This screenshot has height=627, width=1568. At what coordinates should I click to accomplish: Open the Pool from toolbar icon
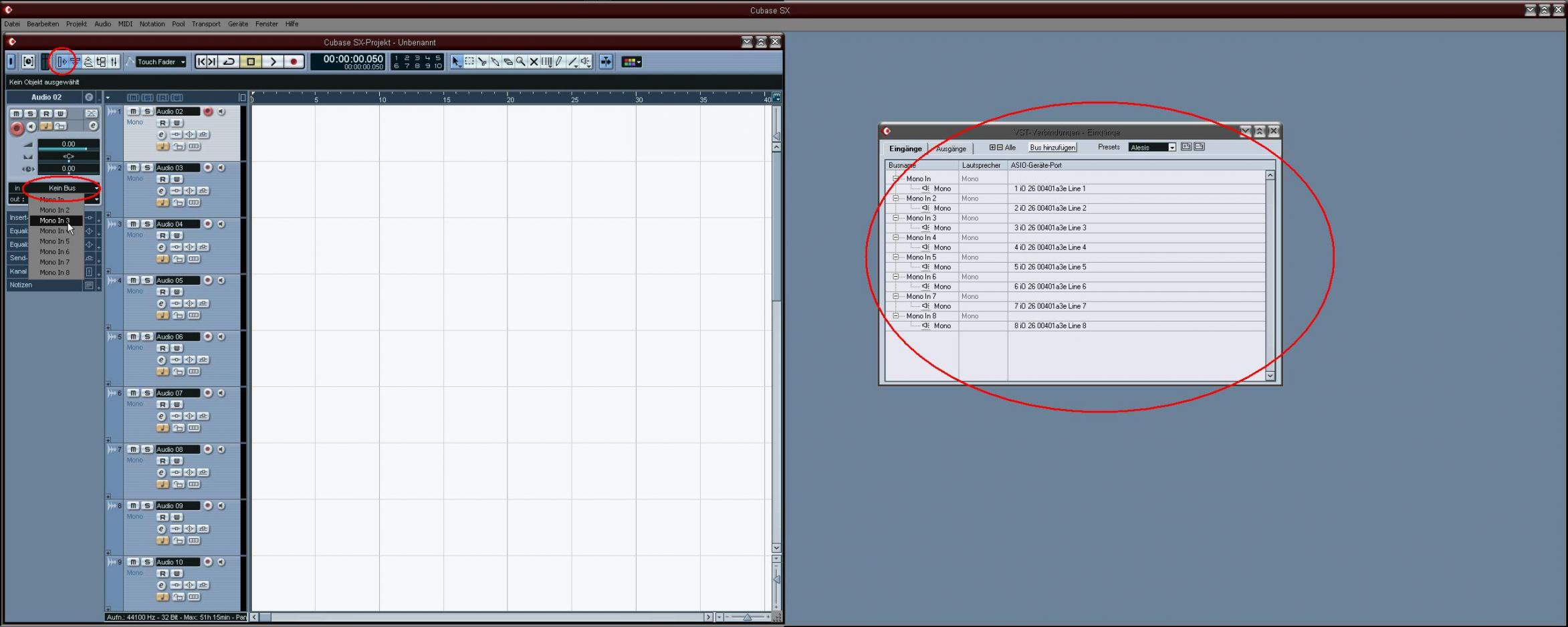click(x=101, y=61)
